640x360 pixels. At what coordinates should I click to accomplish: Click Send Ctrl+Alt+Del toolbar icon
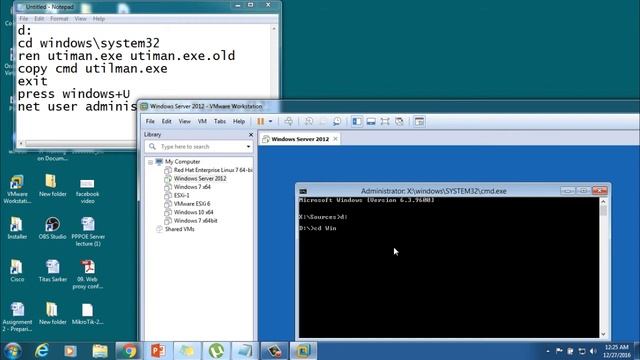point(289,121)
